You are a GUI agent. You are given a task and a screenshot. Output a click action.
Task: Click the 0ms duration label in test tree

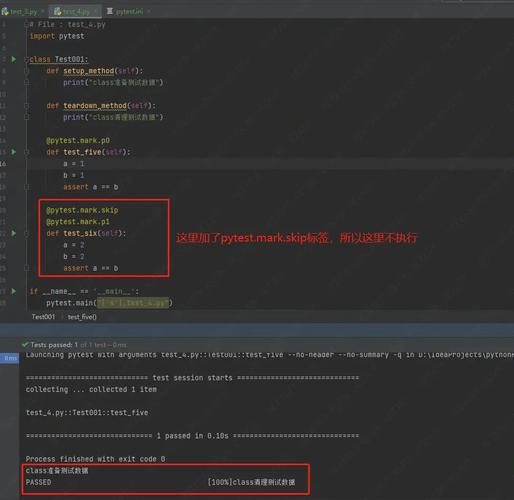(x=10, y=358)
